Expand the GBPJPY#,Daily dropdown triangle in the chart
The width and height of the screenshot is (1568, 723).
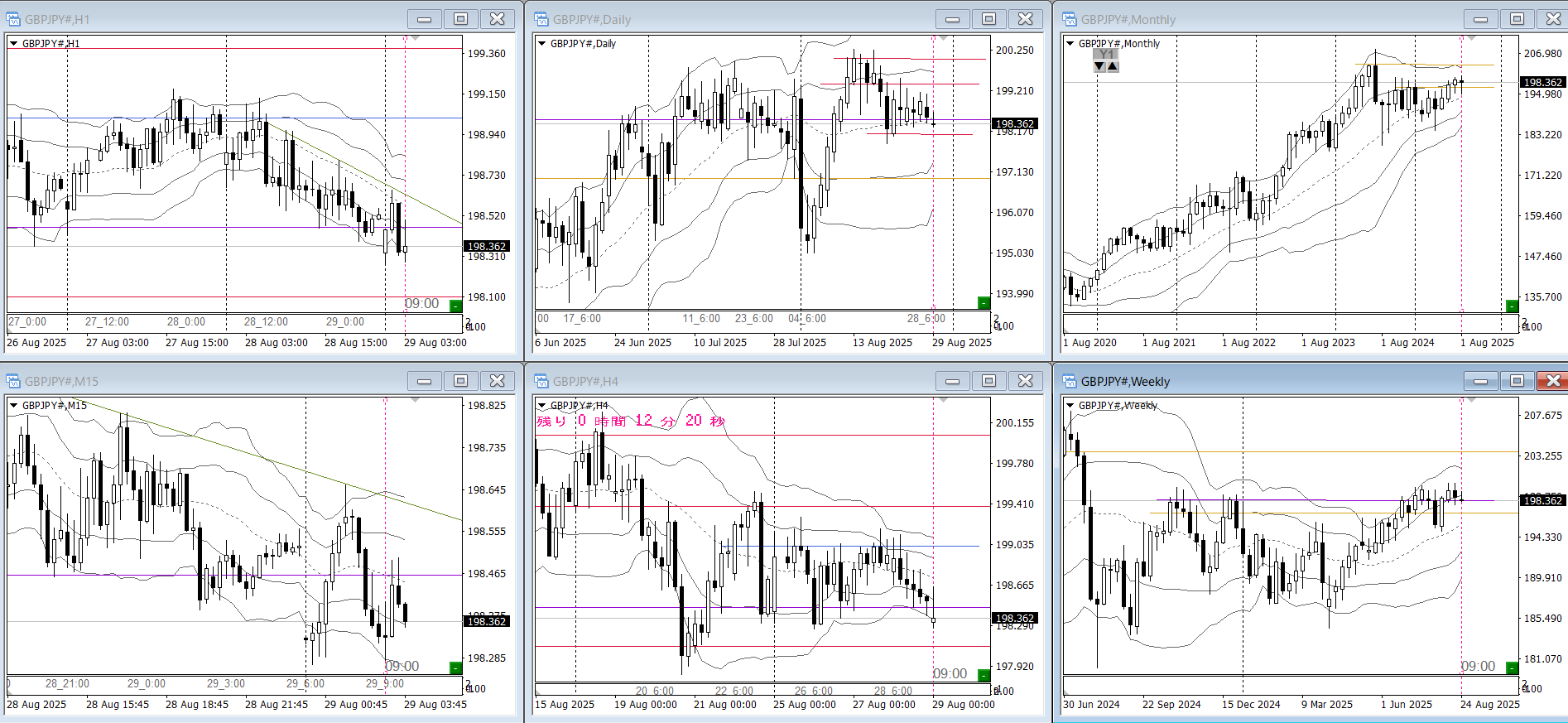(x=542, y=43)
